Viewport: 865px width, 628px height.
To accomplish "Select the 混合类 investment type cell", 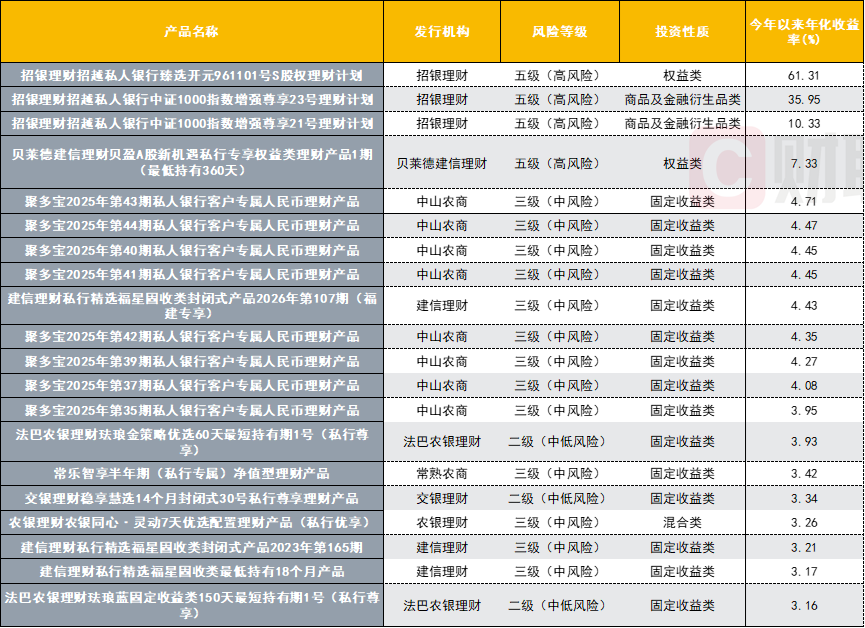I will [682, 523].
